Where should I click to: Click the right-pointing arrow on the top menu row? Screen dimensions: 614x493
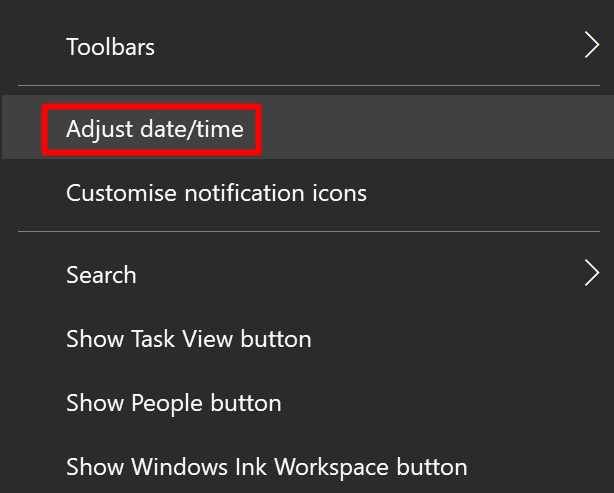coord(592,45)
